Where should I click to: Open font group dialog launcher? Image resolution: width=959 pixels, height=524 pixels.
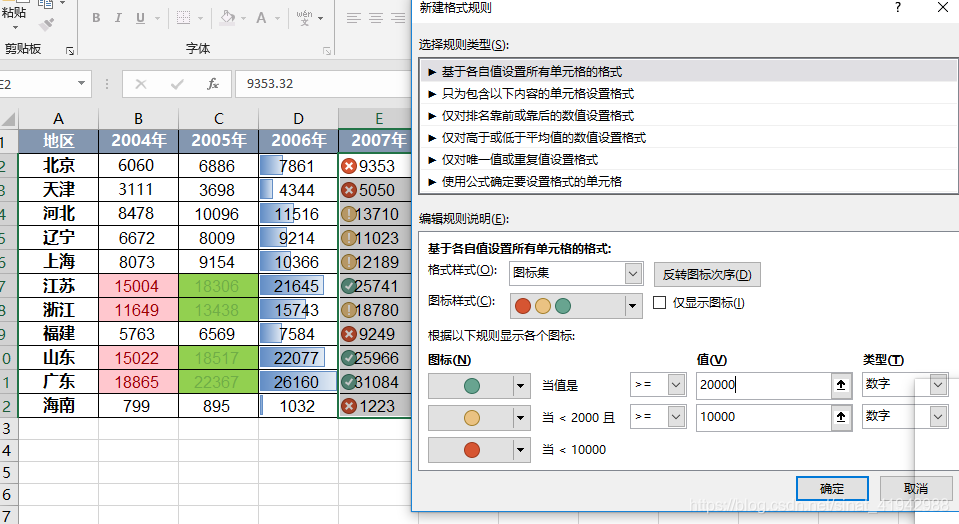click(x=327, y=51)
